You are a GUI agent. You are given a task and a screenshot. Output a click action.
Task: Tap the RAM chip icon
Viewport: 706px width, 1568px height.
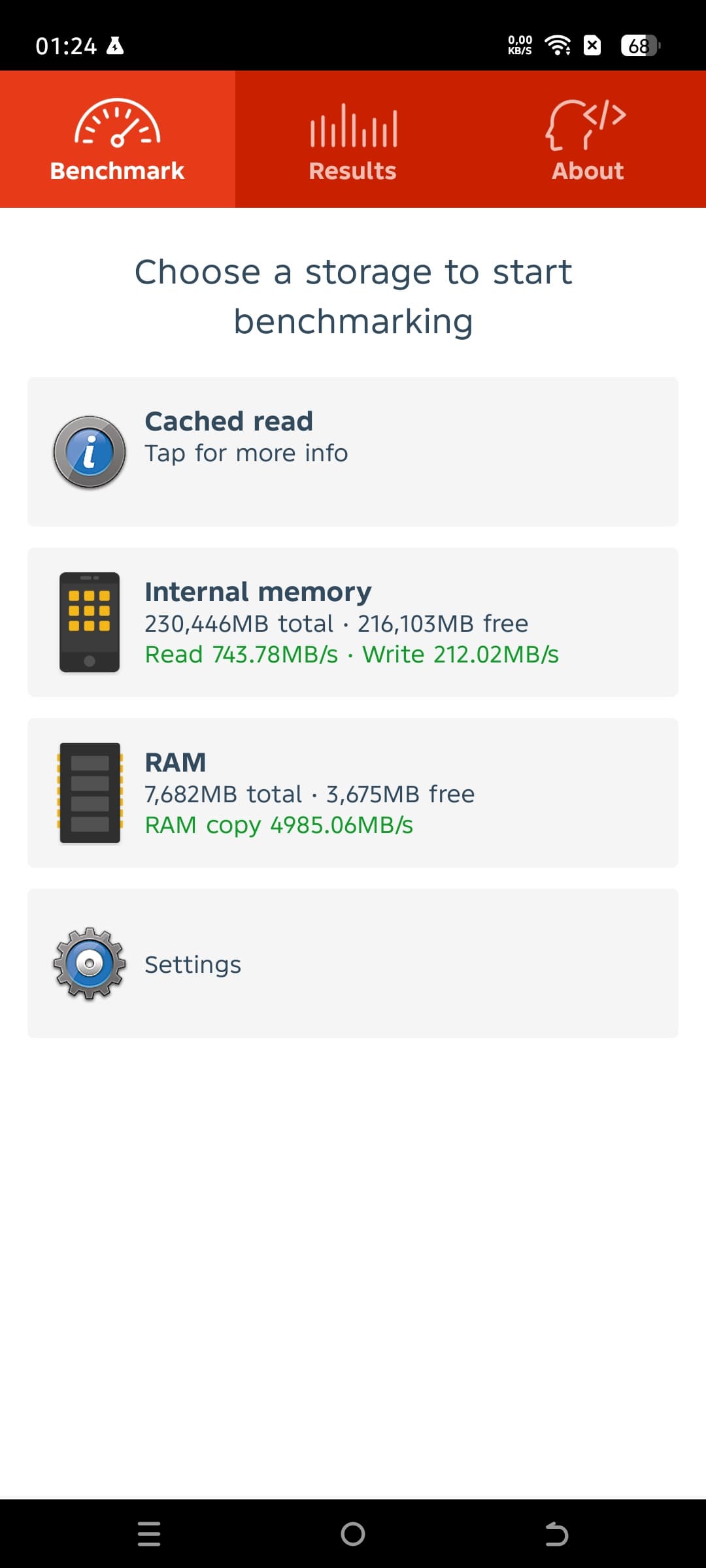click(x=90, y=792)
